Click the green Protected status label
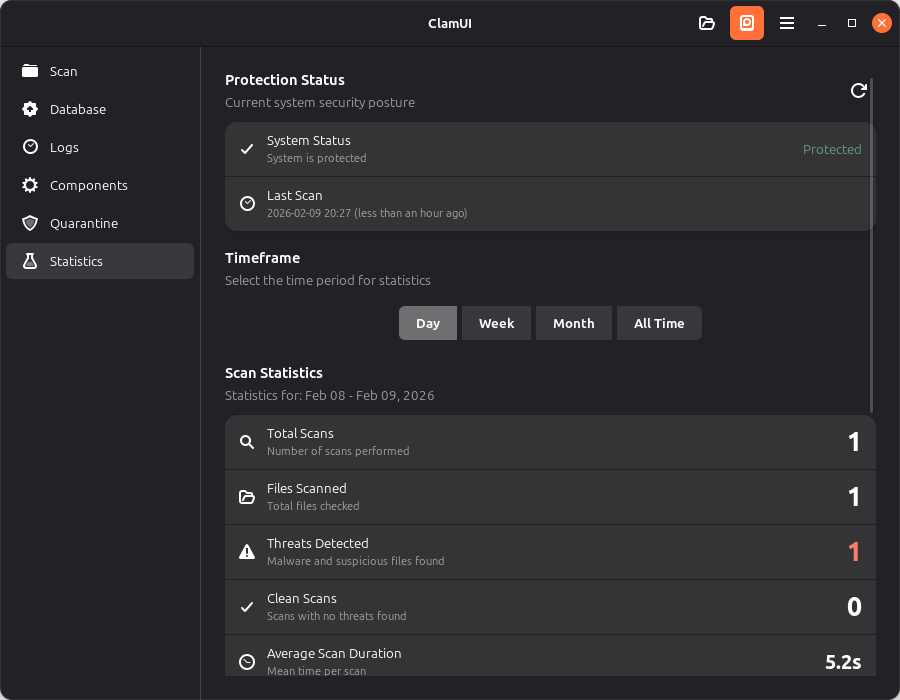 point(832,149)
